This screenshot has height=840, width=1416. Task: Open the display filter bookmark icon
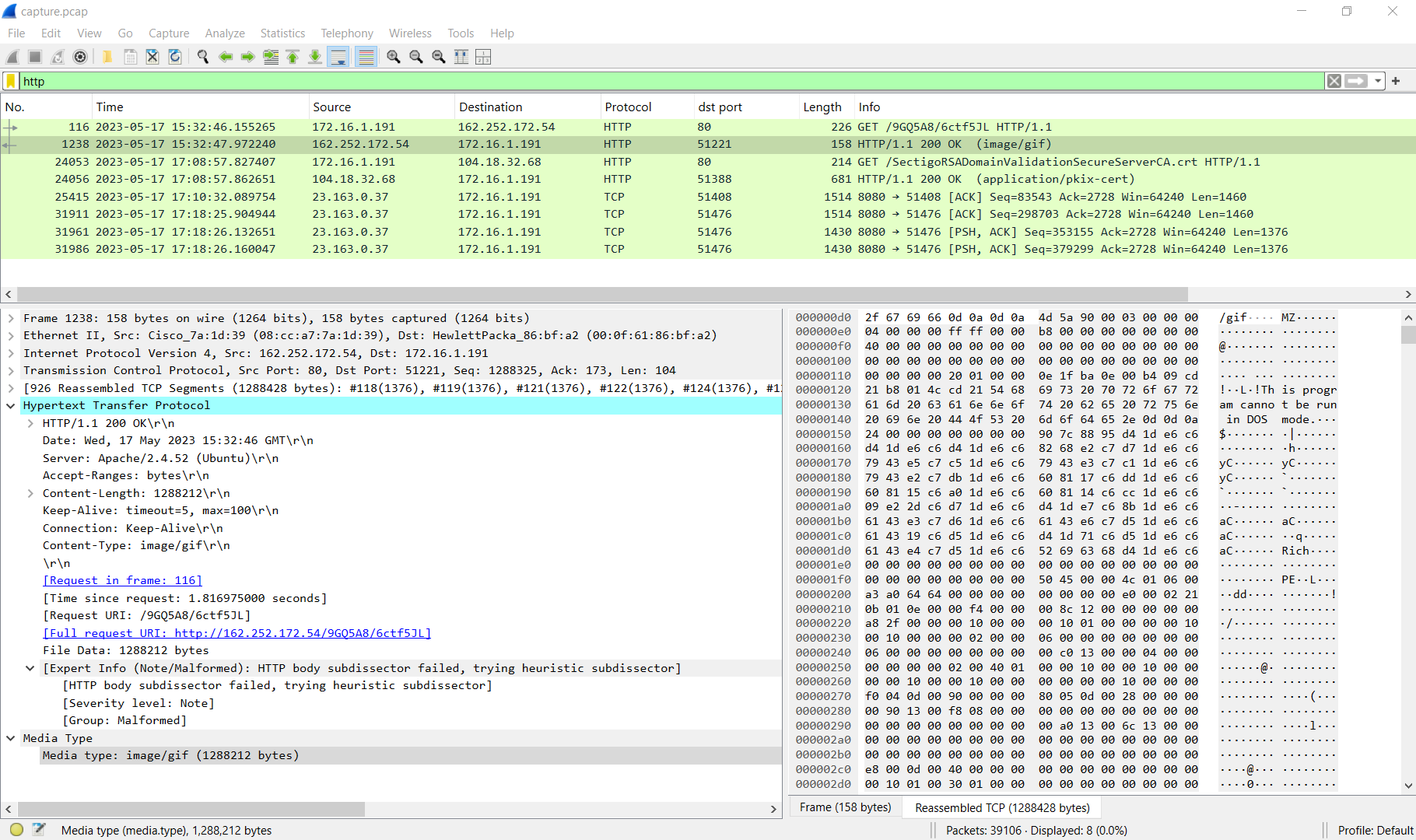click(x=11, y=81)
